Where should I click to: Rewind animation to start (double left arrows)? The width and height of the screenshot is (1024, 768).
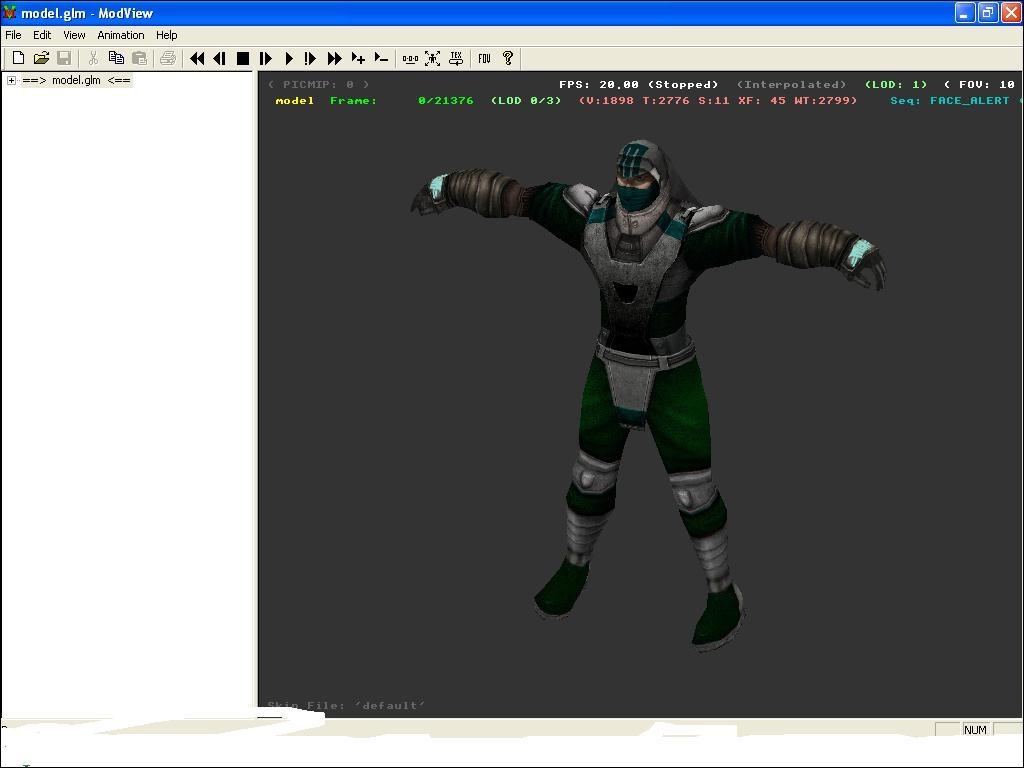(x=197, y=59)
